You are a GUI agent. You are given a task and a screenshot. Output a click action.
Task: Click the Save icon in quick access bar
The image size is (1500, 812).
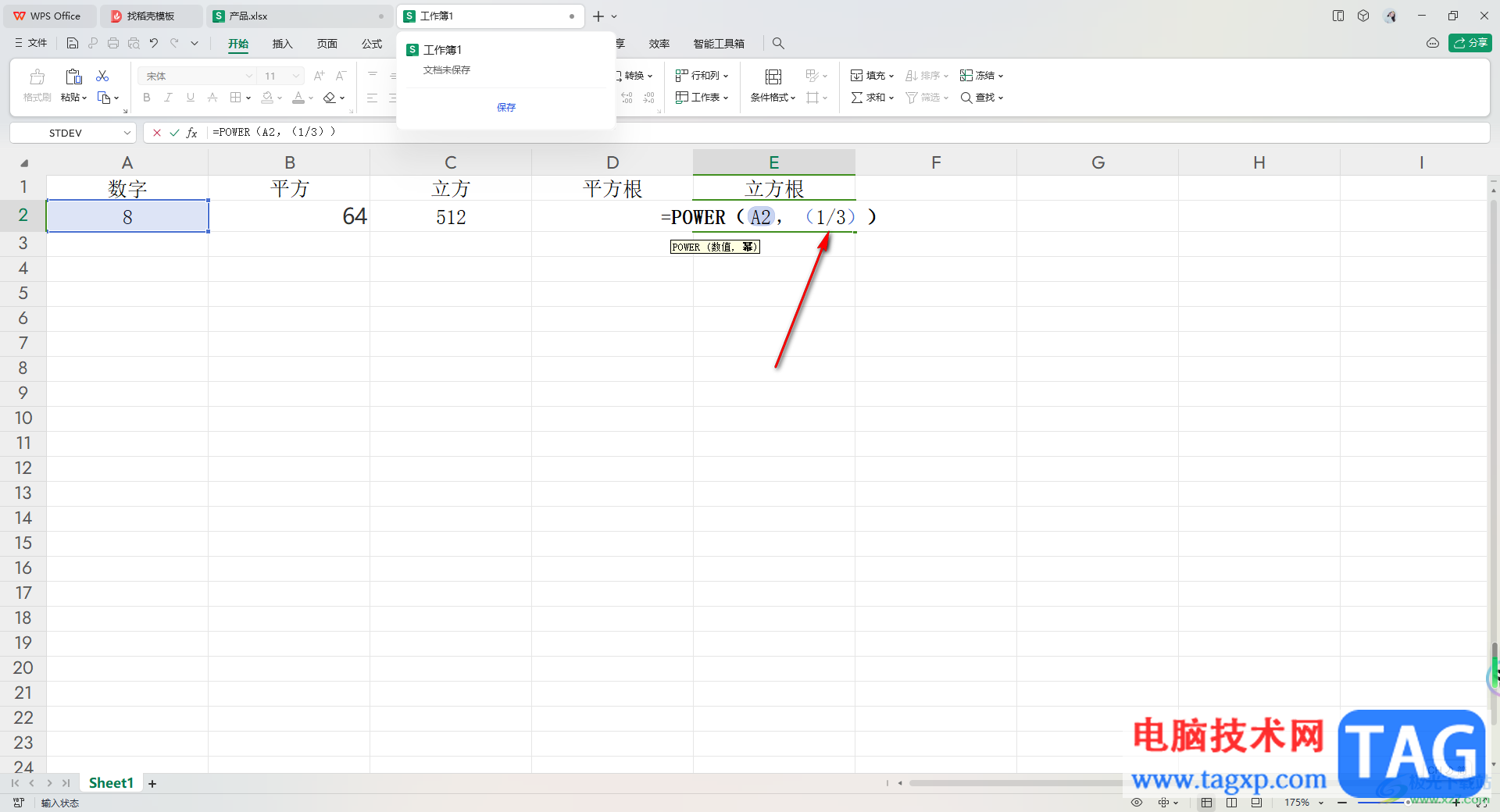pos(73,43)
